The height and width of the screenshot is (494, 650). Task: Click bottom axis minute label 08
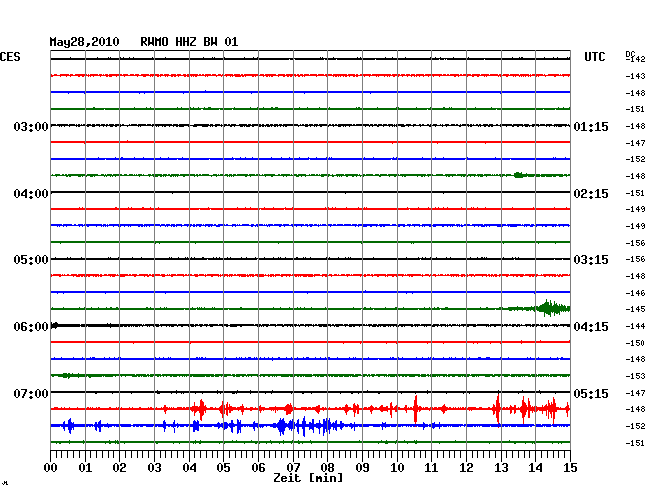(x=327, y=468)
